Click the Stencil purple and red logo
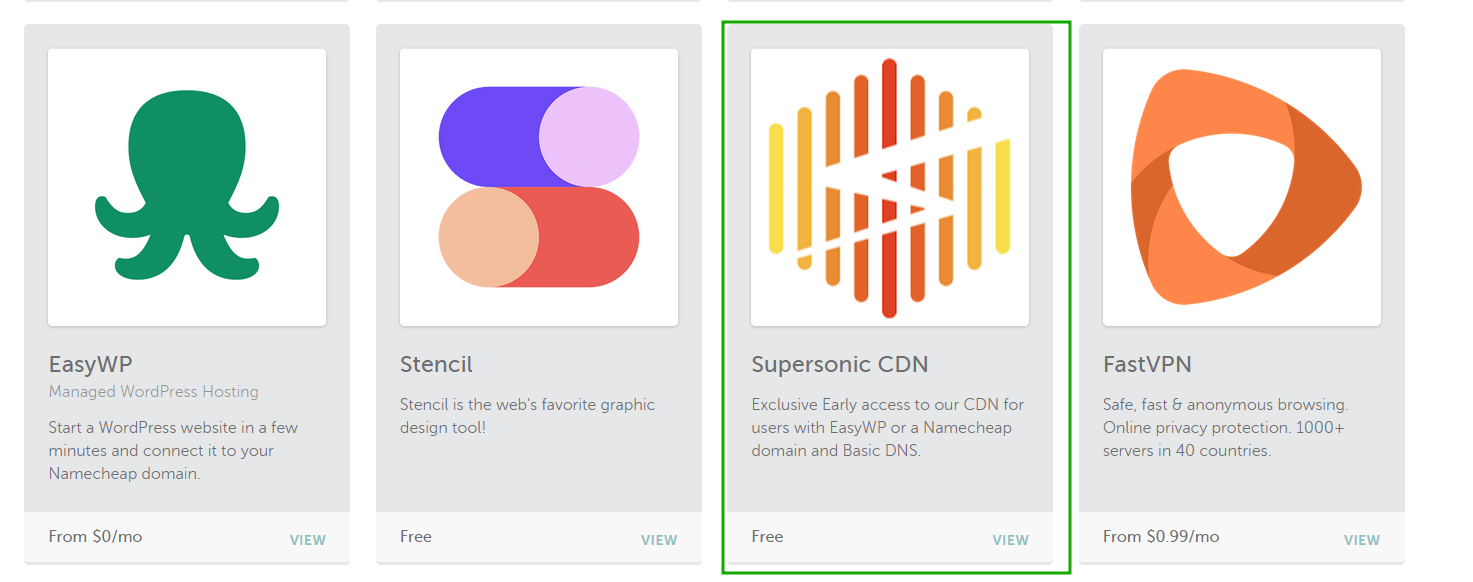 539,187
